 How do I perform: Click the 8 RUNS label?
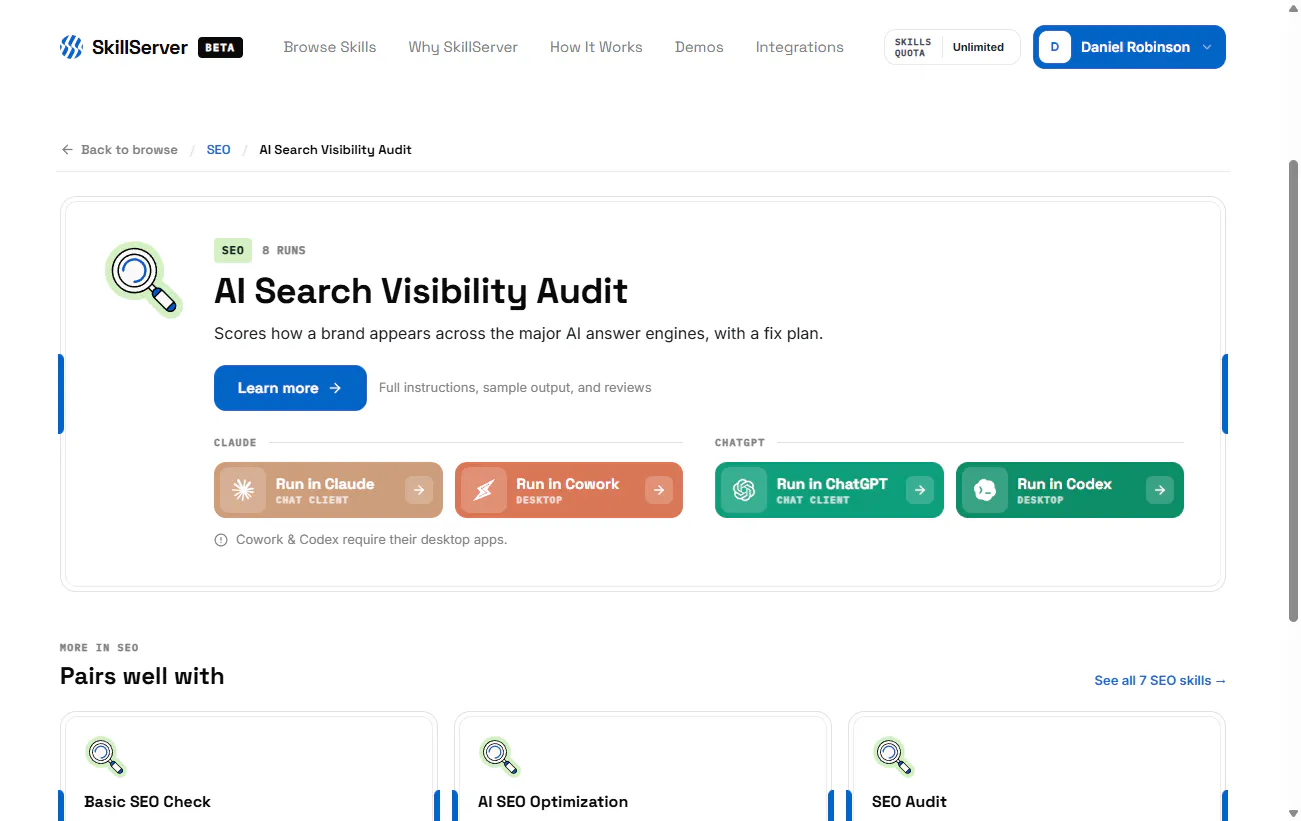[284, 250]
